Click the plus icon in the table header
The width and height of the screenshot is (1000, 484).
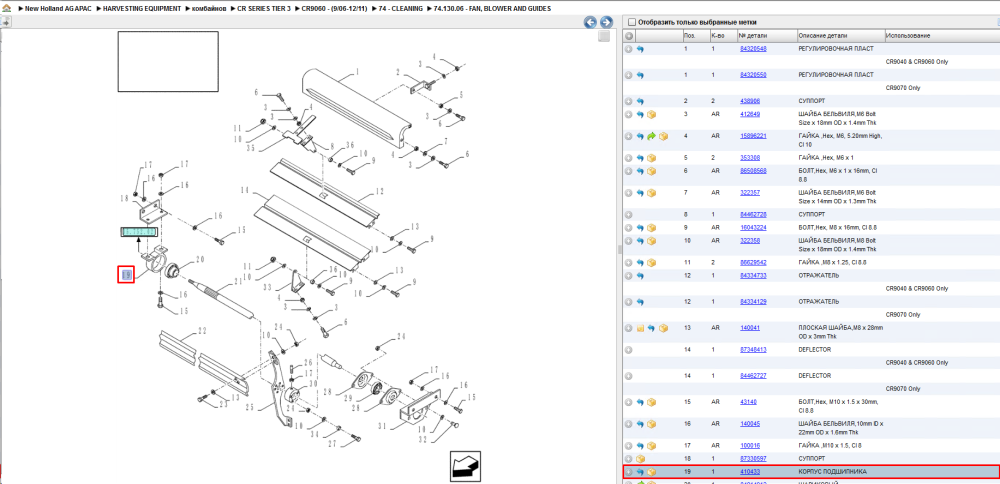pyautogui.click(x=629, y=36)
